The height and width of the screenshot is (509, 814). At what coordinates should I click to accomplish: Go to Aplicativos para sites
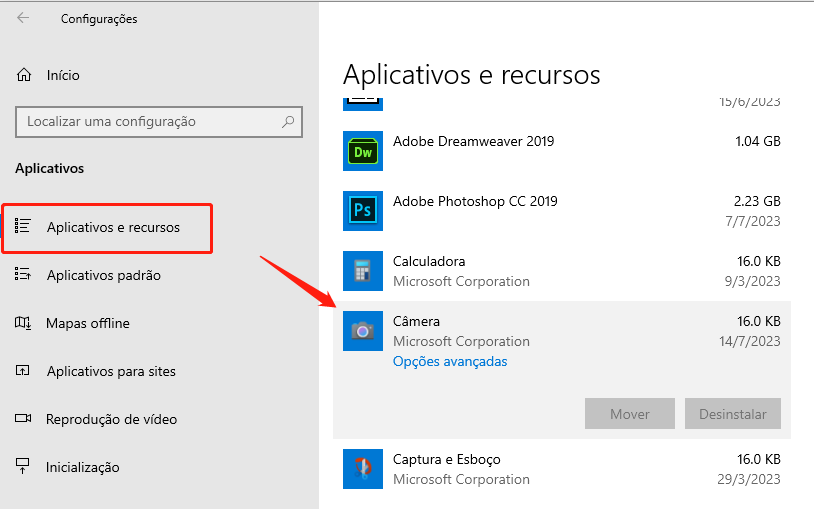tap(111, 371)
